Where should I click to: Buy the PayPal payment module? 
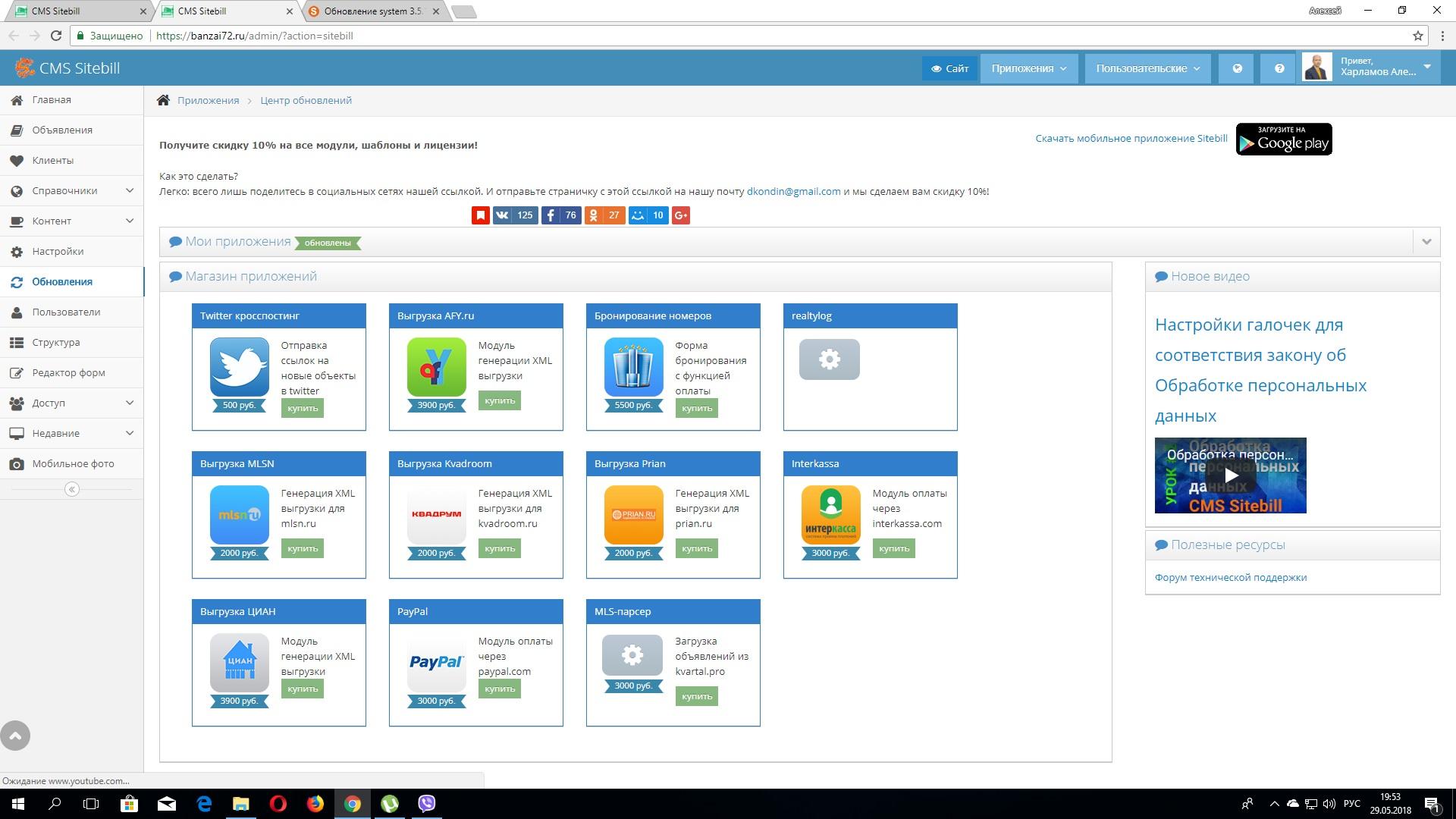pos(500,689)
